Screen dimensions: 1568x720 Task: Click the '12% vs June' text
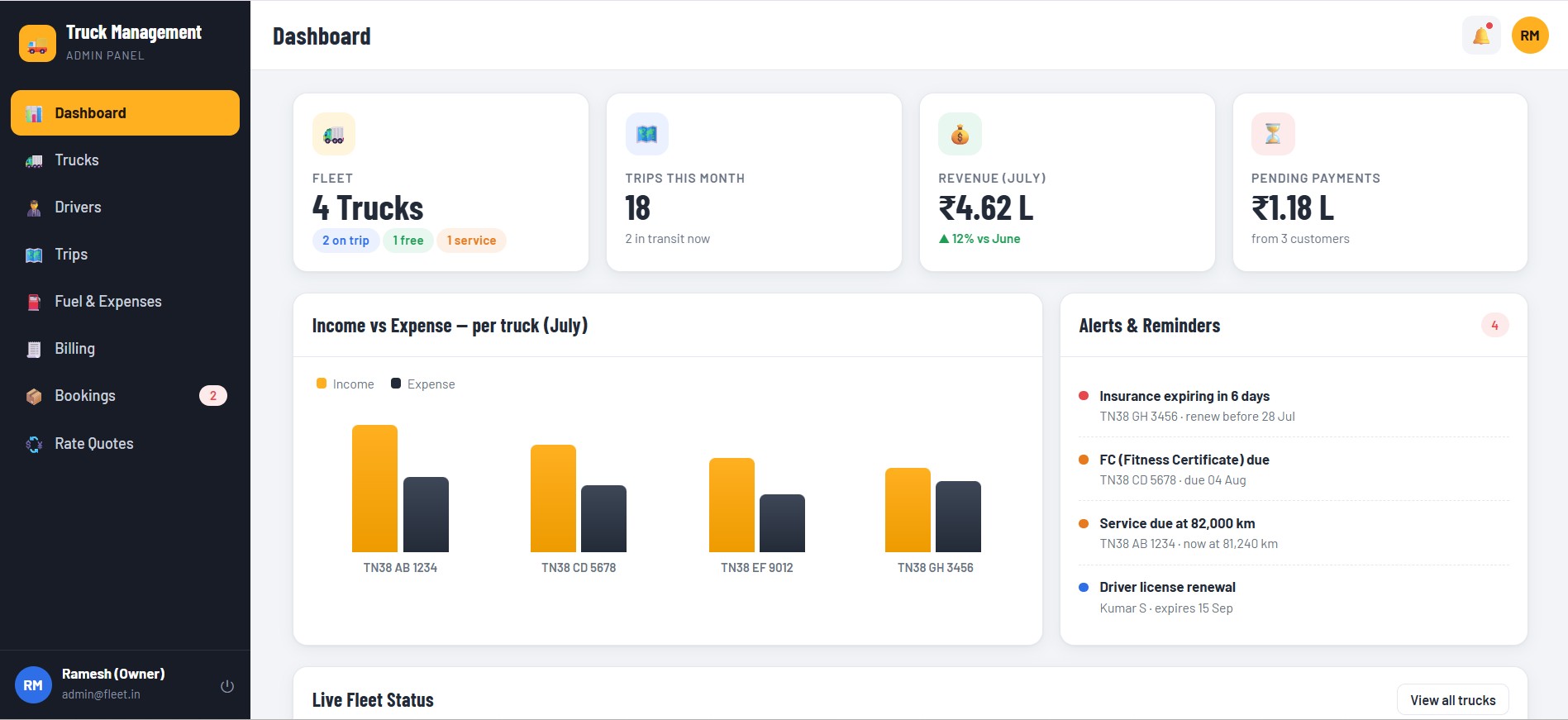click(x=986, y=239)
